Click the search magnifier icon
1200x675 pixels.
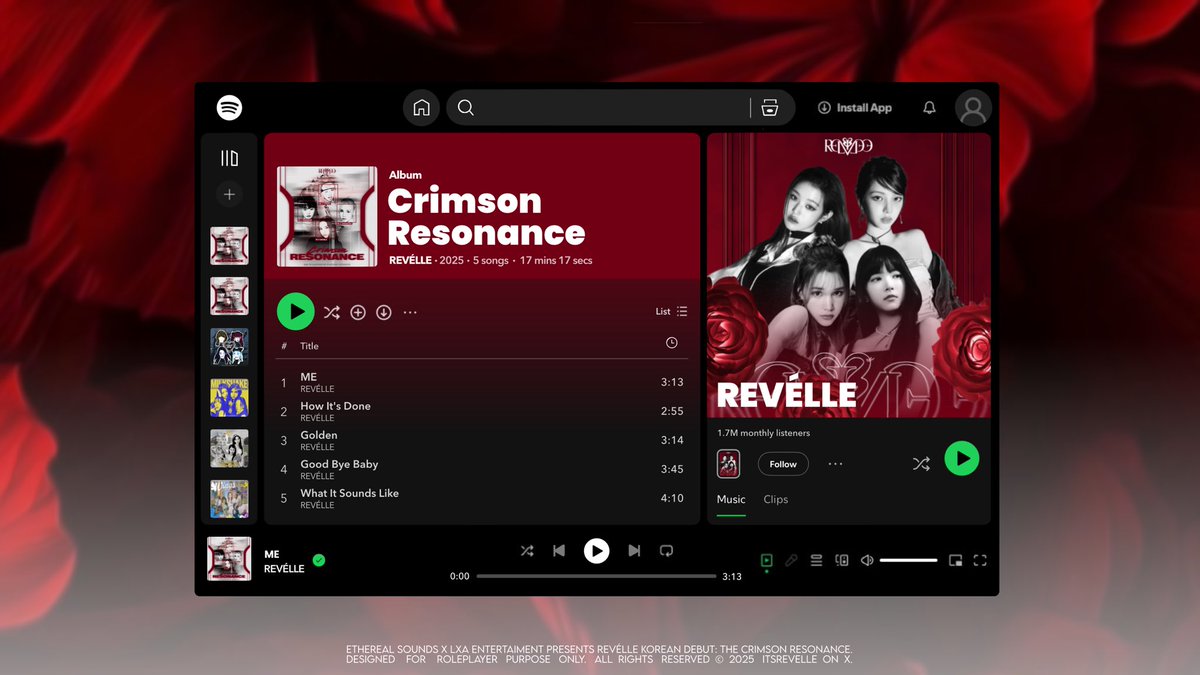pos(466,108)
